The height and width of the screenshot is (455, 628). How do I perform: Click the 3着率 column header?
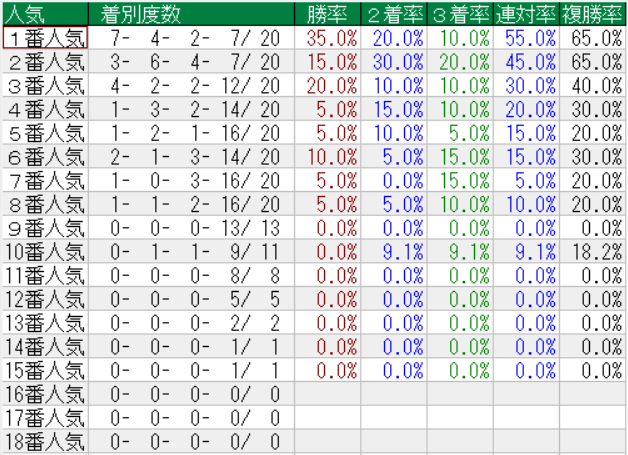[x=459, y=14]
